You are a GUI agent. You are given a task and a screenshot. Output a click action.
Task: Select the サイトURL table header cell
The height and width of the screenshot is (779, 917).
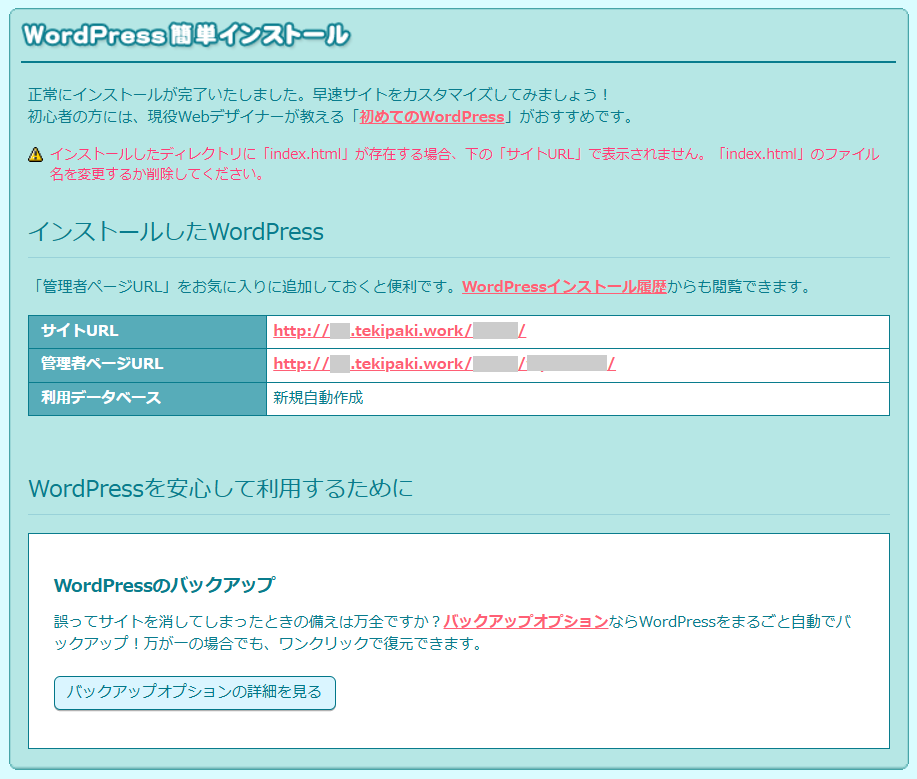147,331
